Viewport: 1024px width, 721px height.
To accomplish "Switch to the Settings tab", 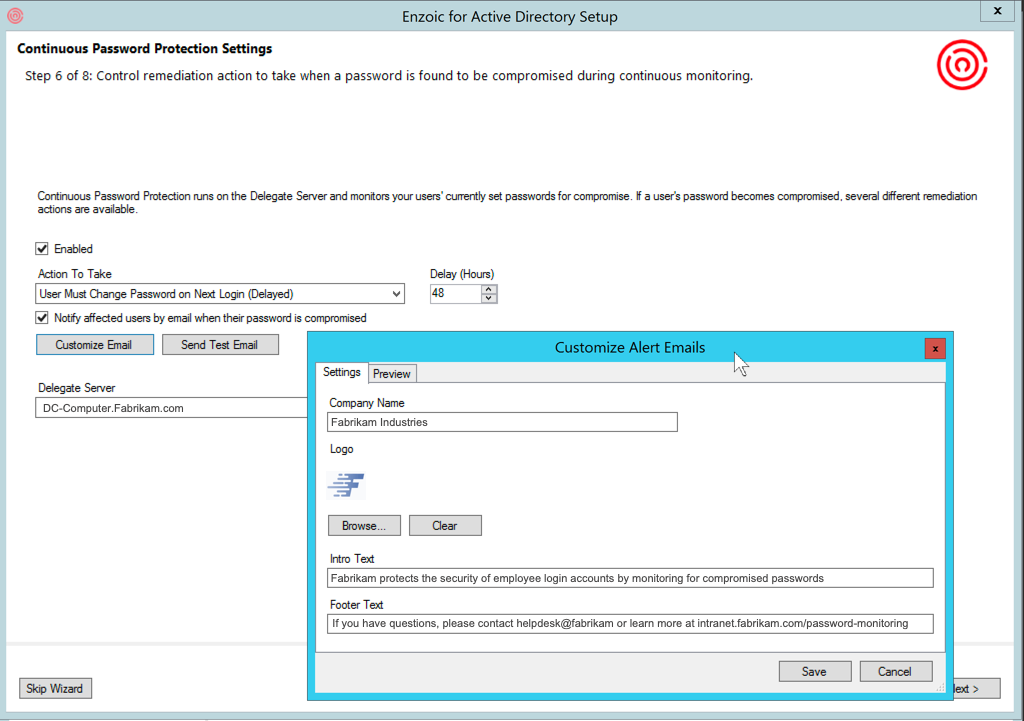I will pyautogui.click(x=342, y=372).
